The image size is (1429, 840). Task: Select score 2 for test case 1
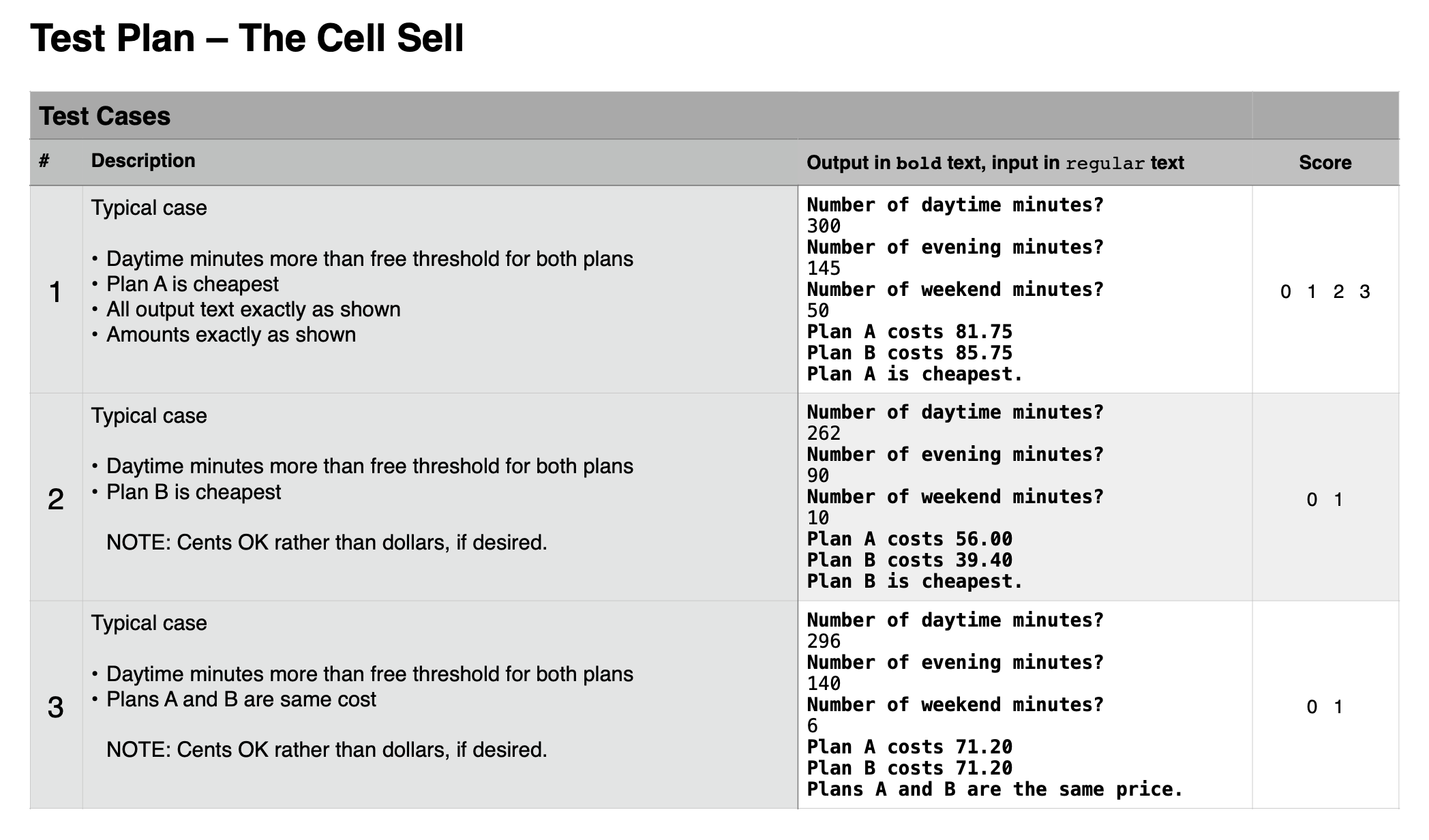tap(1338, 292)
